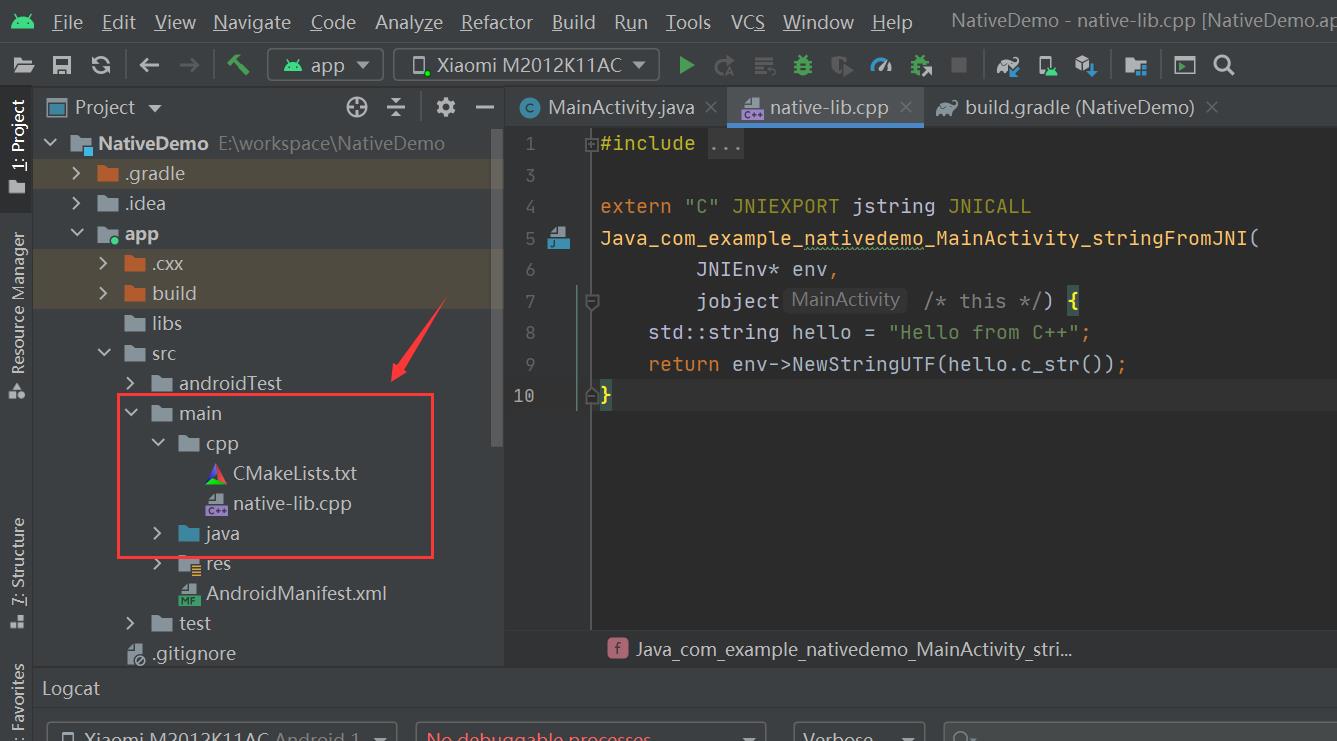
Task: Collapse the cpp folder arrow
Action: [158, 443]
